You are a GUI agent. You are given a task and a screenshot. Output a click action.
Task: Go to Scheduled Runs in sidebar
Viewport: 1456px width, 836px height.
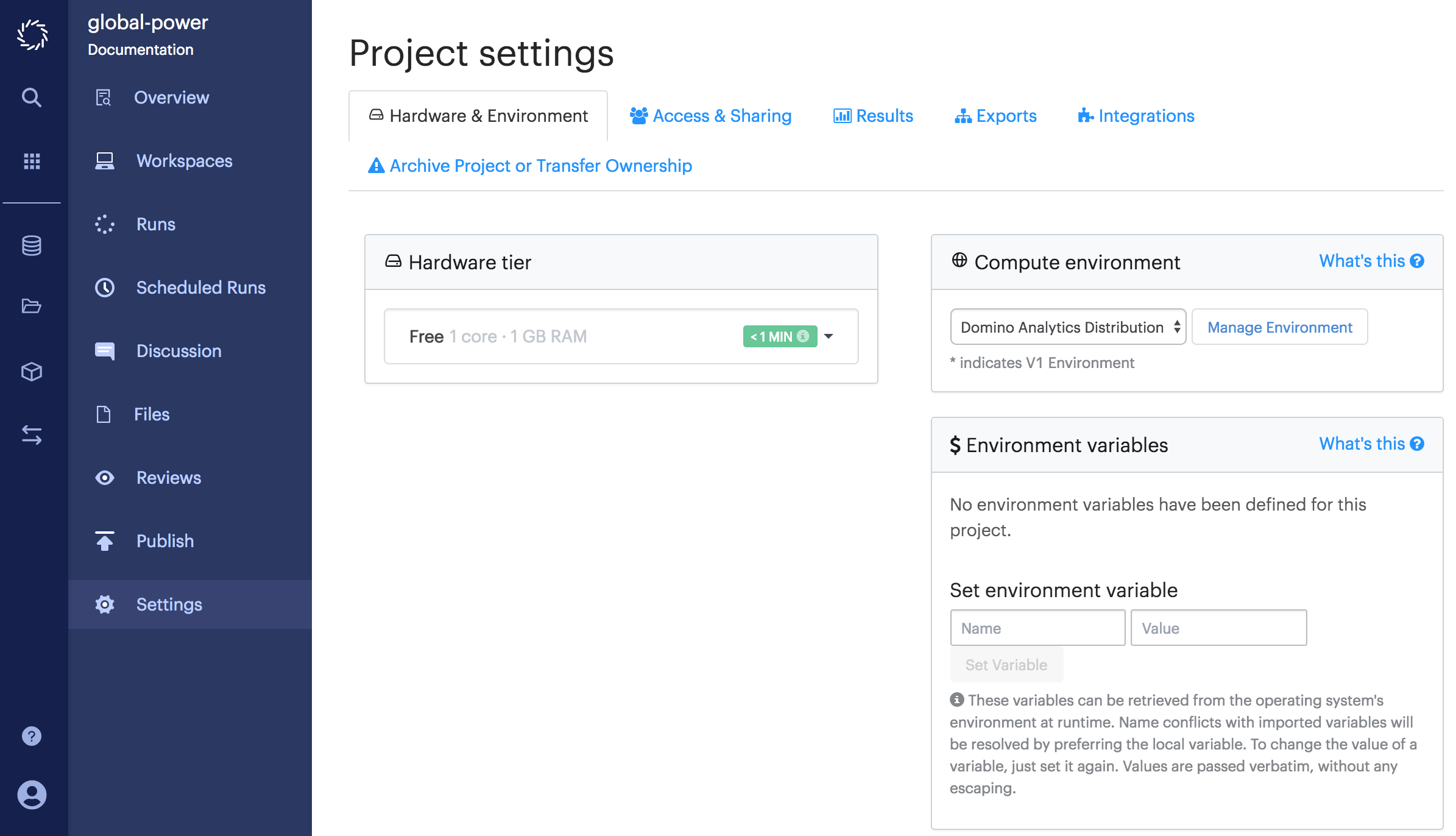(201, 288)
